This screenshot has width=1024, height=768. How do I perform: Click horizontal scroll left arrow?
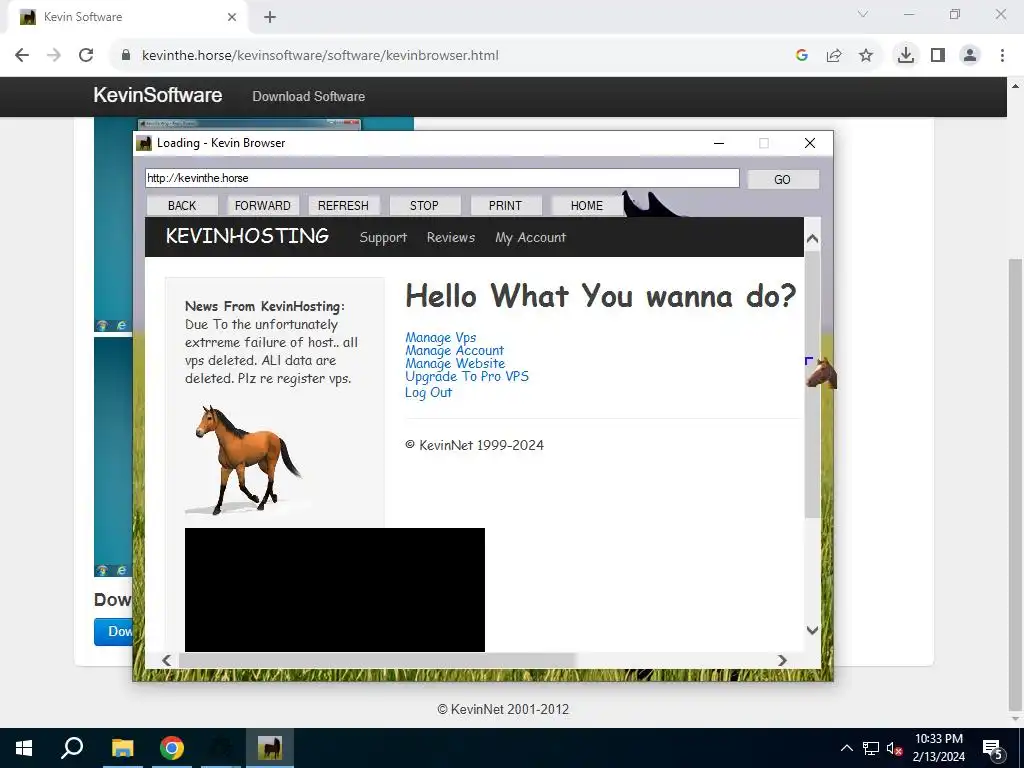[x=167, y=660]
